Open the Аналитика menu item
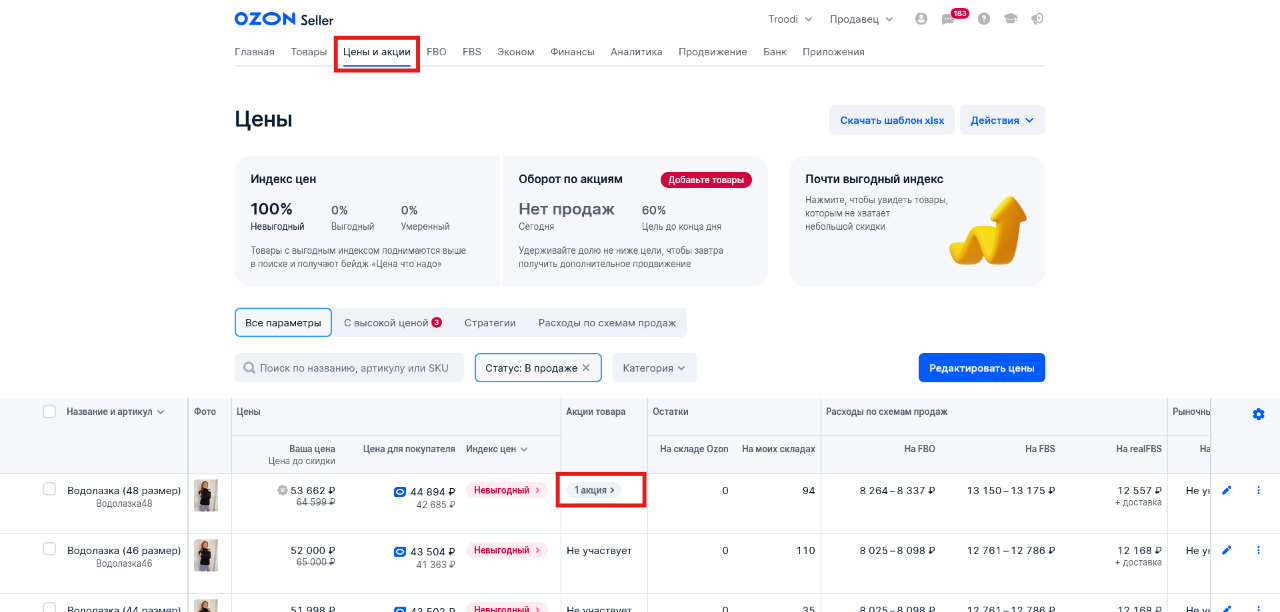This screenshot has width=1280, height=612. click(x=636, y=52)
